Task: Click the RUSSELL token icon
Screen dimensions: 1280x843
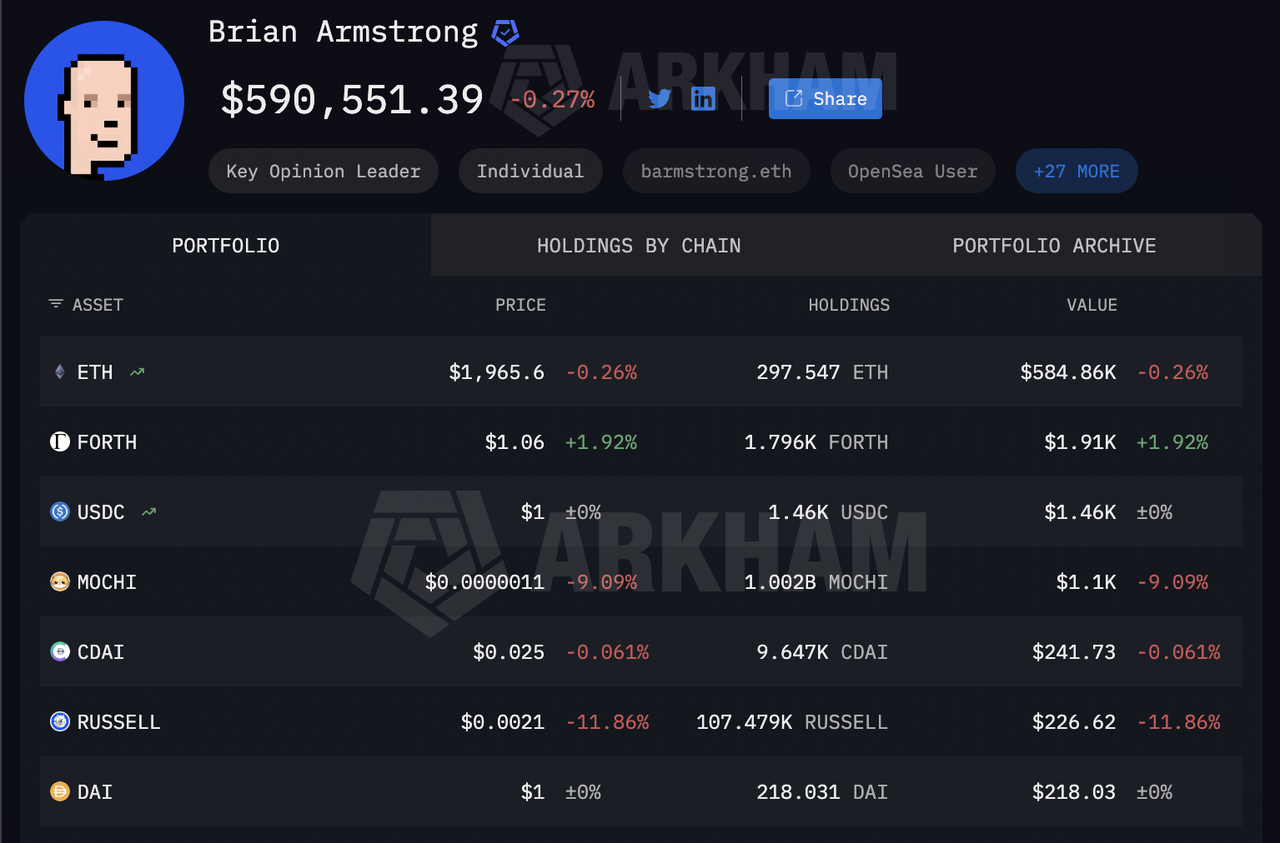Action: coord(60,722)
